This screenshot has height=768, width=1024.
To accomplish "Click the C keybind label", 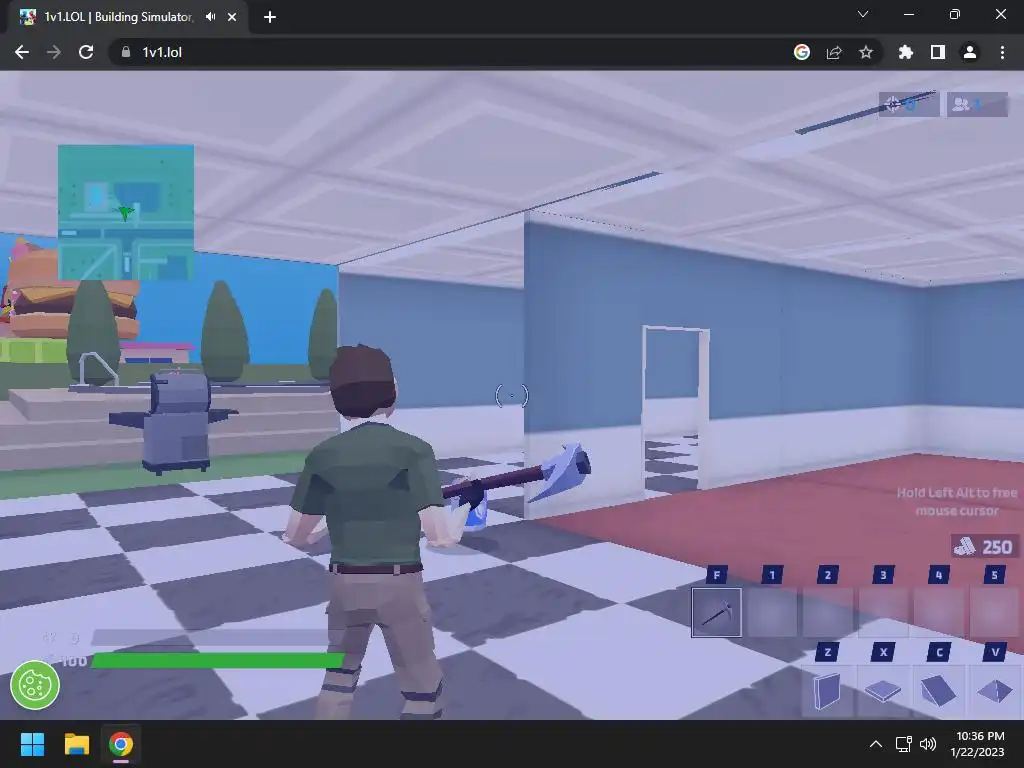I will (x=938, y=652).
